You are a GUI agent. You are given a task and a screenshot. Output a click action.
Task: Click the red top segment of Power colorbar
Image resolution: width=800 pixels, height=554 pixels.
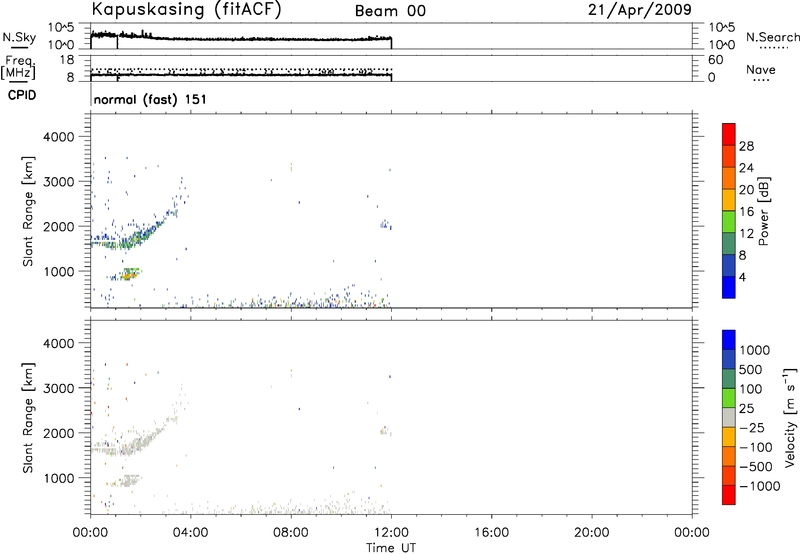[x=729, y=135]
